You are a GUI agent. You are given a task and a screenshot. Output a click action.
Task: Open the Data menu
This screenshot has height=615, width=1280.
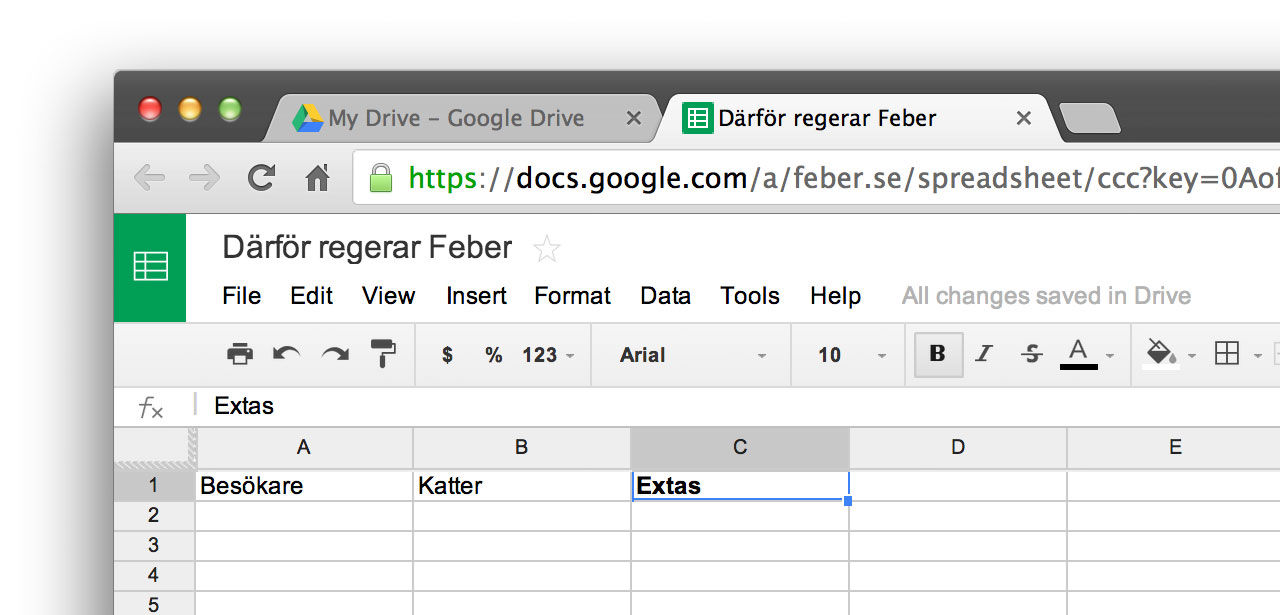666,296
